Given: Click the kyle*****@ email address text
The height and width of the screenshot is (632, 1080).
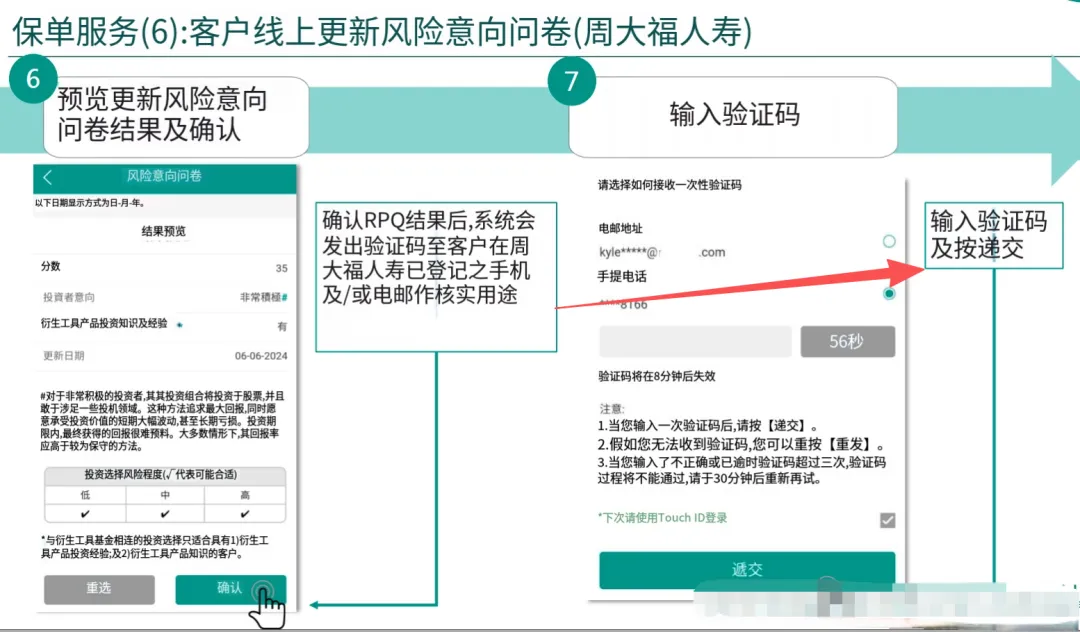Looking at the screenshot, I should (x=662, y=252).
